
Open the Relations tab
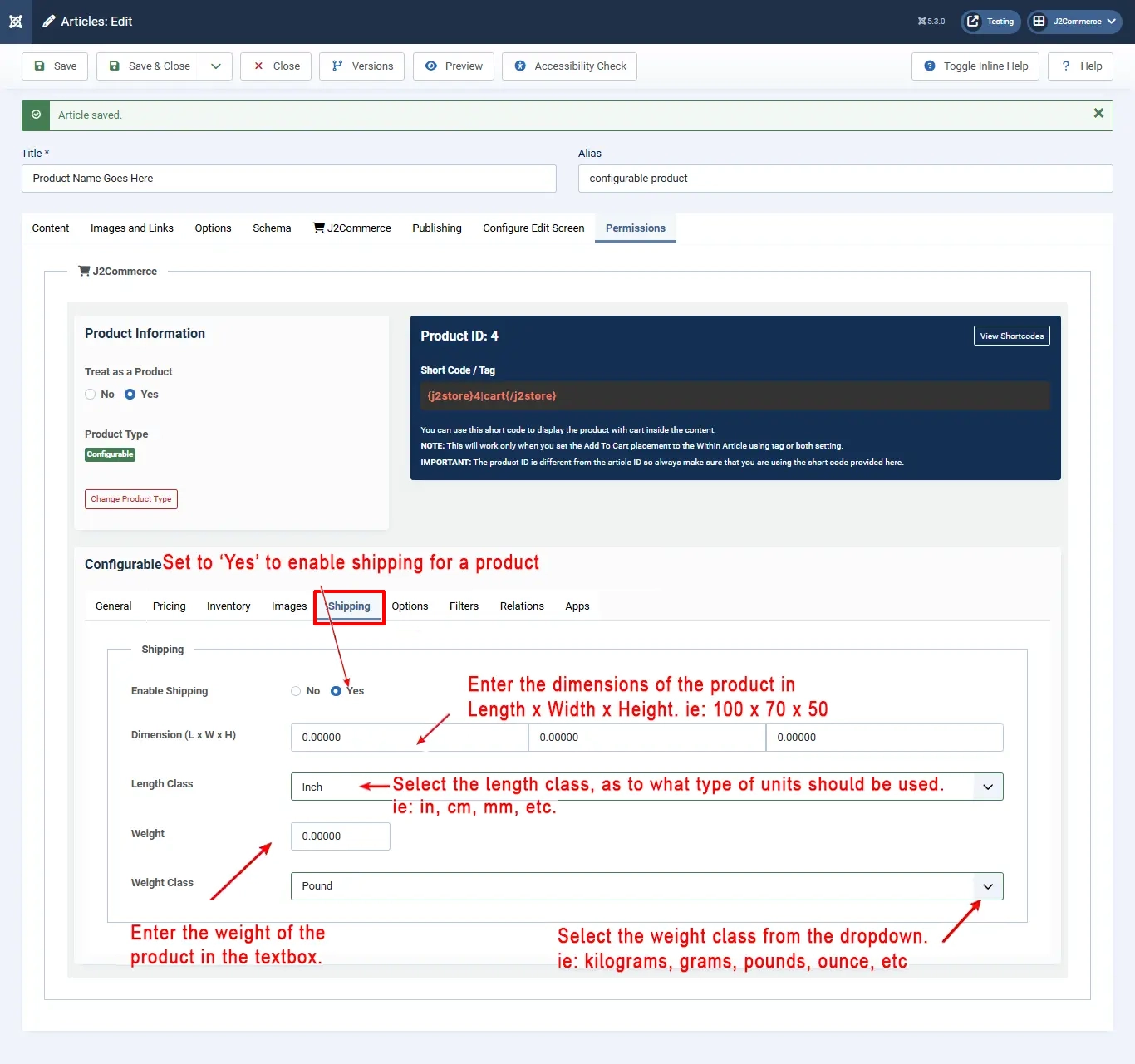(522, 606)
